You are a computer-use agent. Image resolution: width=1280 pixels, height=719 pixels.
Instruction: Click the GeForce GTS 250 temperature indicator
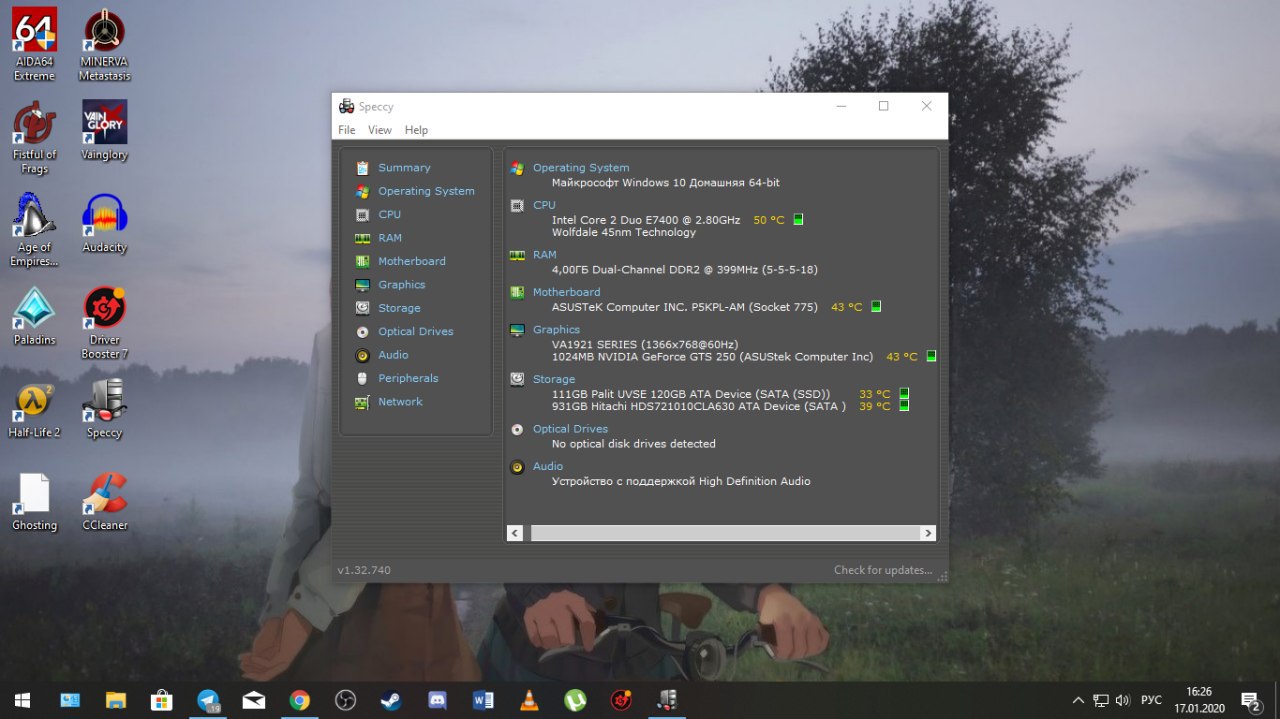click(931, 356)
